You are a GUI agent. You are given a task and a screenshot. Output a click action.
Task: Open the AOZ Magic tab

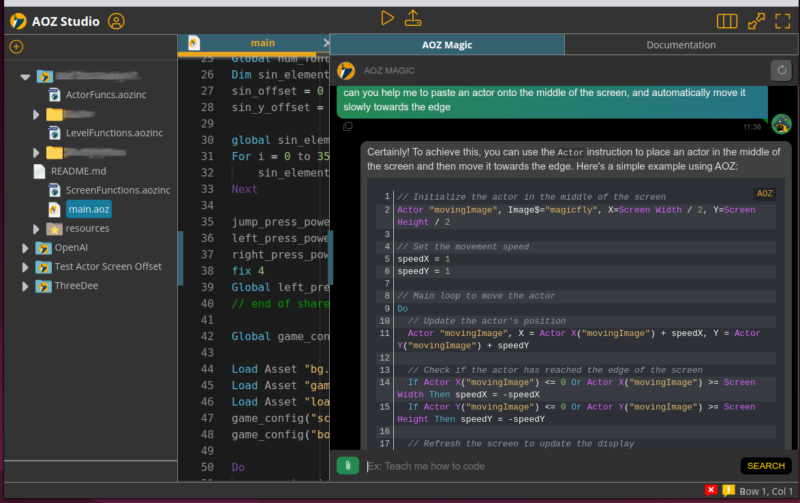click(447, 45)
